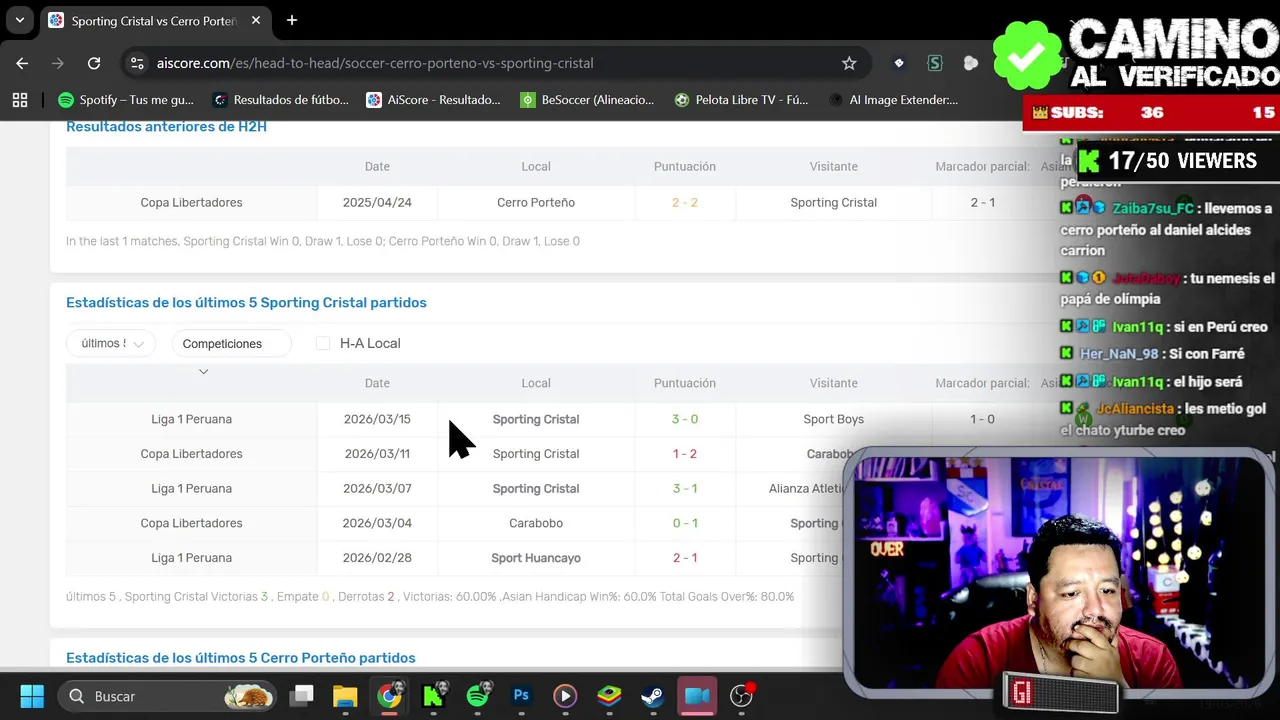Open File Explorer from the taskbar
1280x720 pixels.
[x=345, y=696]
